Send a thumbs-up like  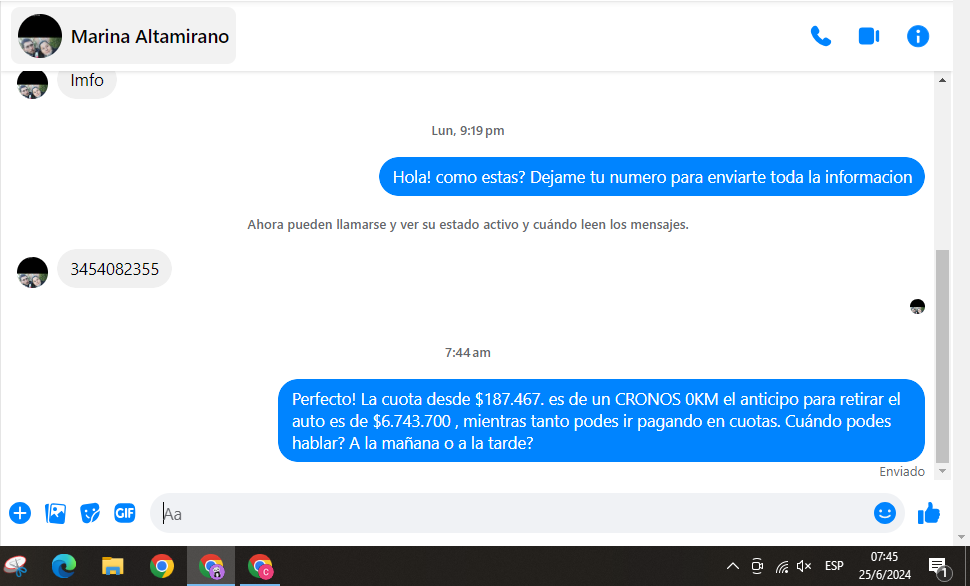929,513
